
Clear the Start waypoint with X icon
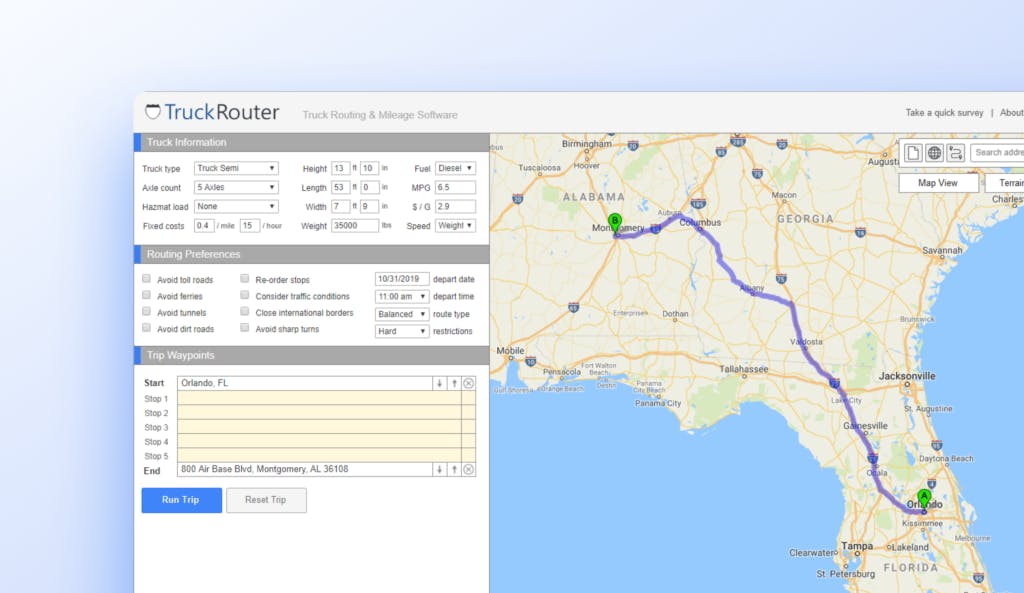(468, 383)
